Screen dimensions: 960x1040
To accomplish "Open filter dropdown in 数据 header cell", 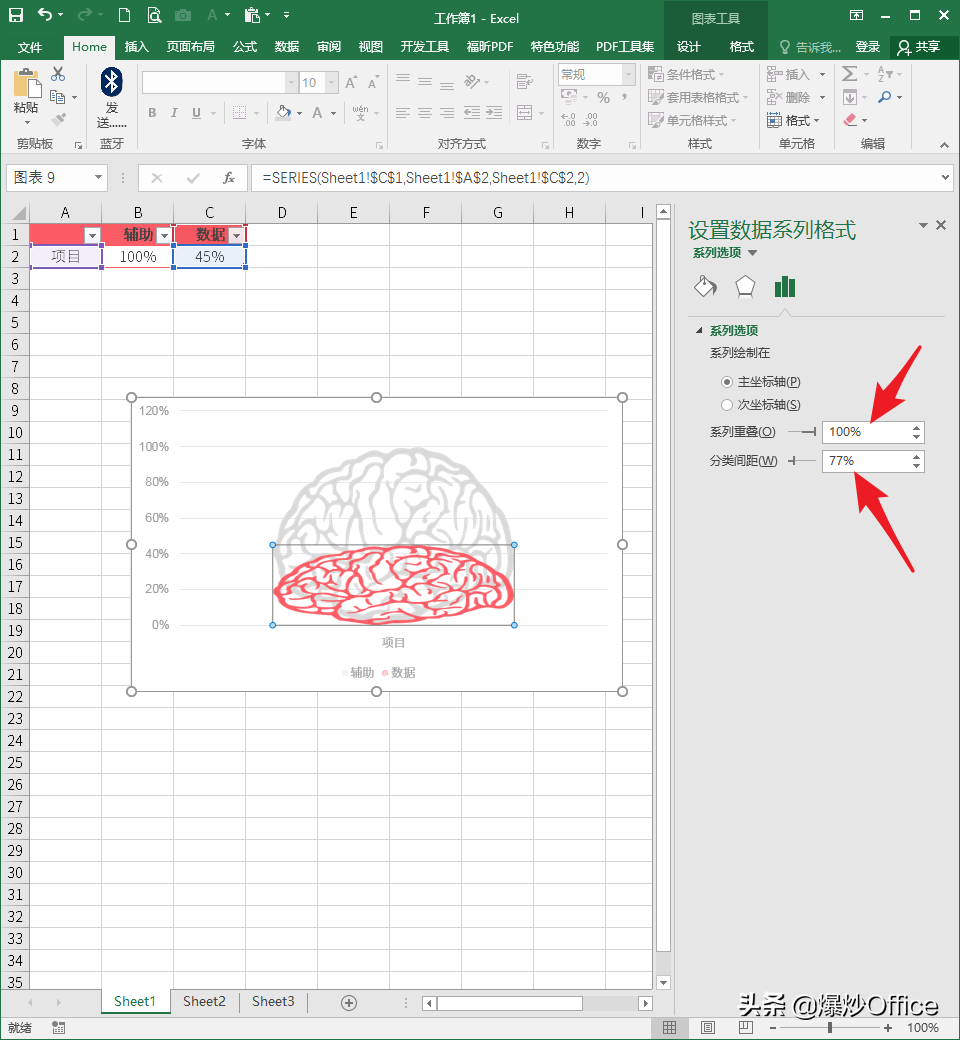I will coord(236,235).
